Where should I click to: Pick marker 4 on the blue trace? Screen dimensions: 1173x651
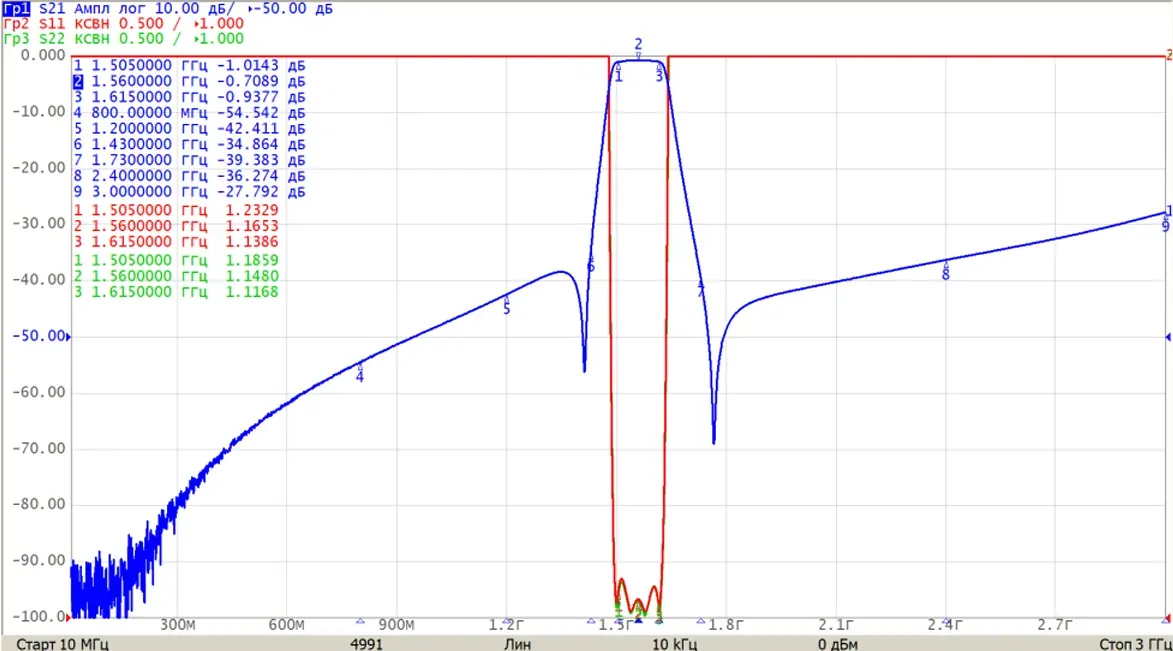[360, 372]
